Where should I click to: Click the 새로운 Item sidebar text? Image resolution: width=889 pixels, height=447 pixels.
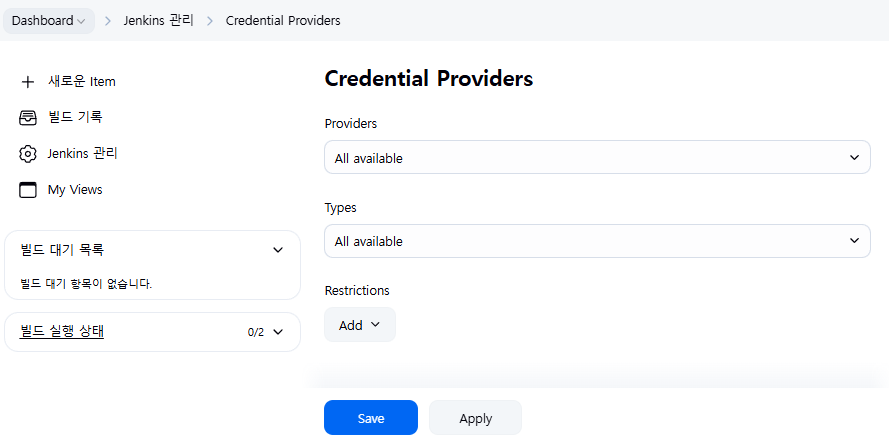click(82, 82)
